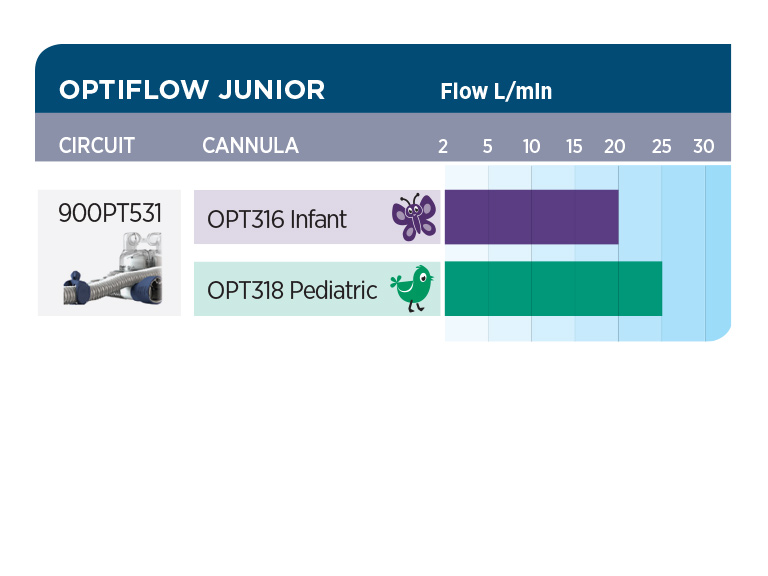Select the OPT318 Pediatric cannula label
The width and height of the screenshot is (768, 576).
pos(292,290)
